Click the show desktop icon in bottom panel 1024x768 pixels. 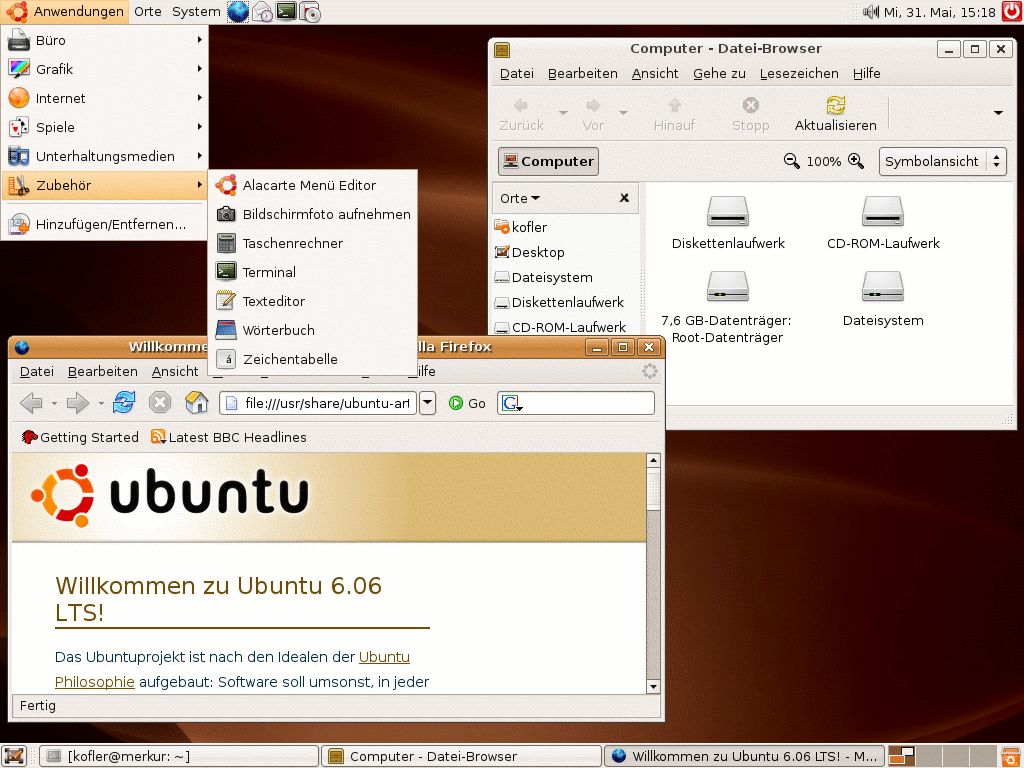pos(14,756)
